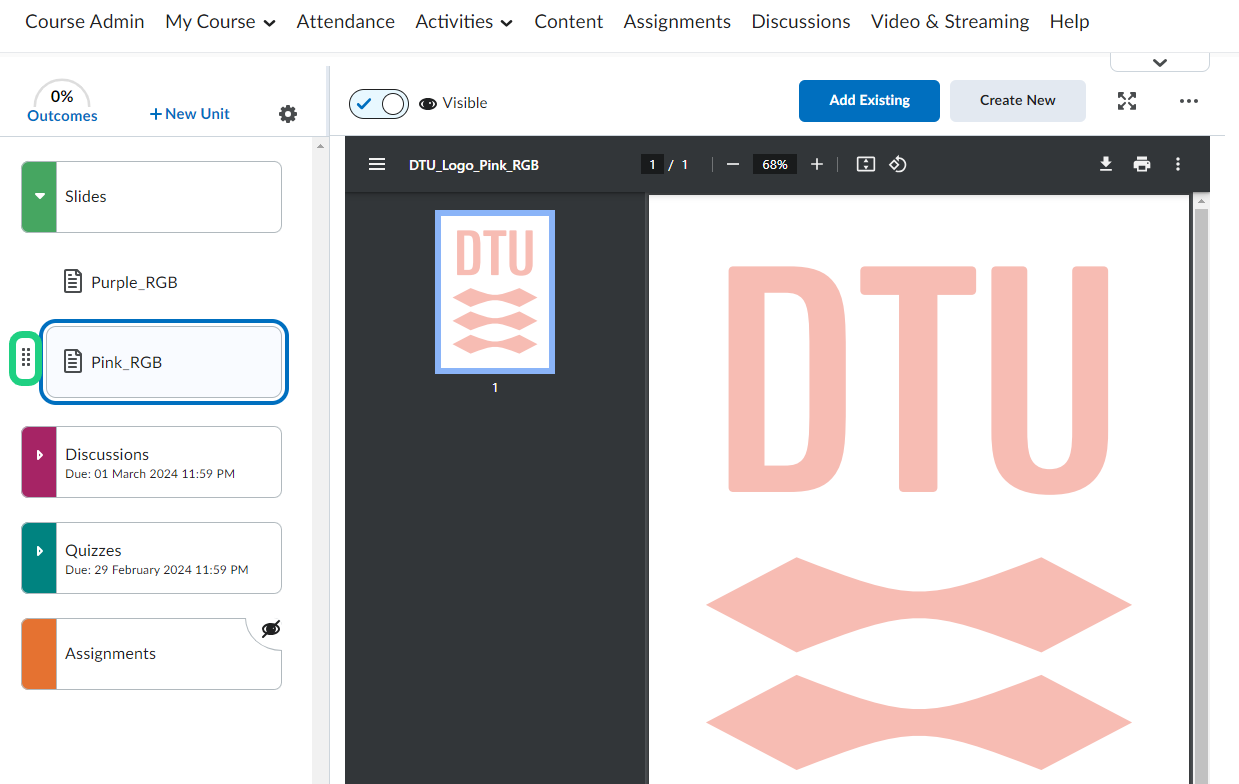Open the My Course dropdown menu
The width and height of the screenshot is (1239, 784).
(220, 22)
